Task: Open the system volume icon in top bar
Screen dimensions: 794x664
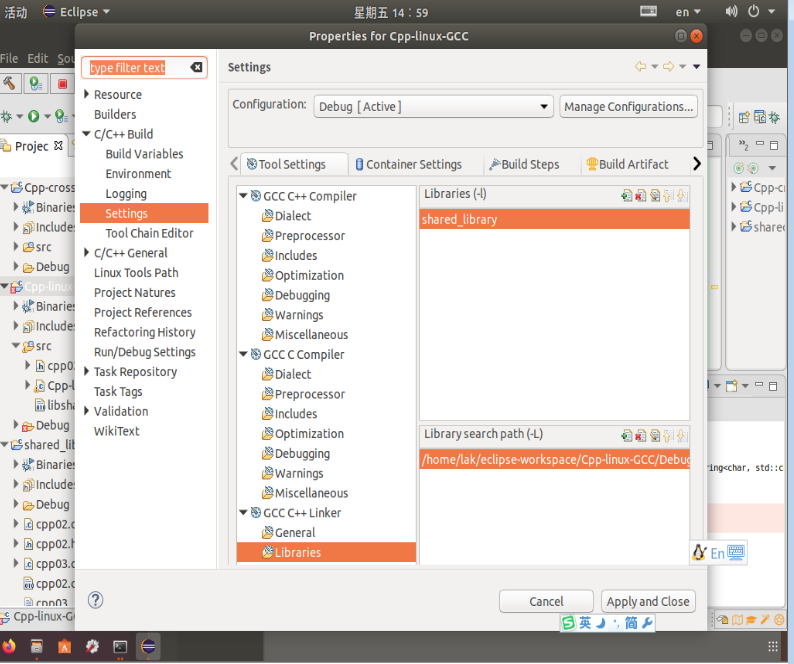Action: pos(731,11)
